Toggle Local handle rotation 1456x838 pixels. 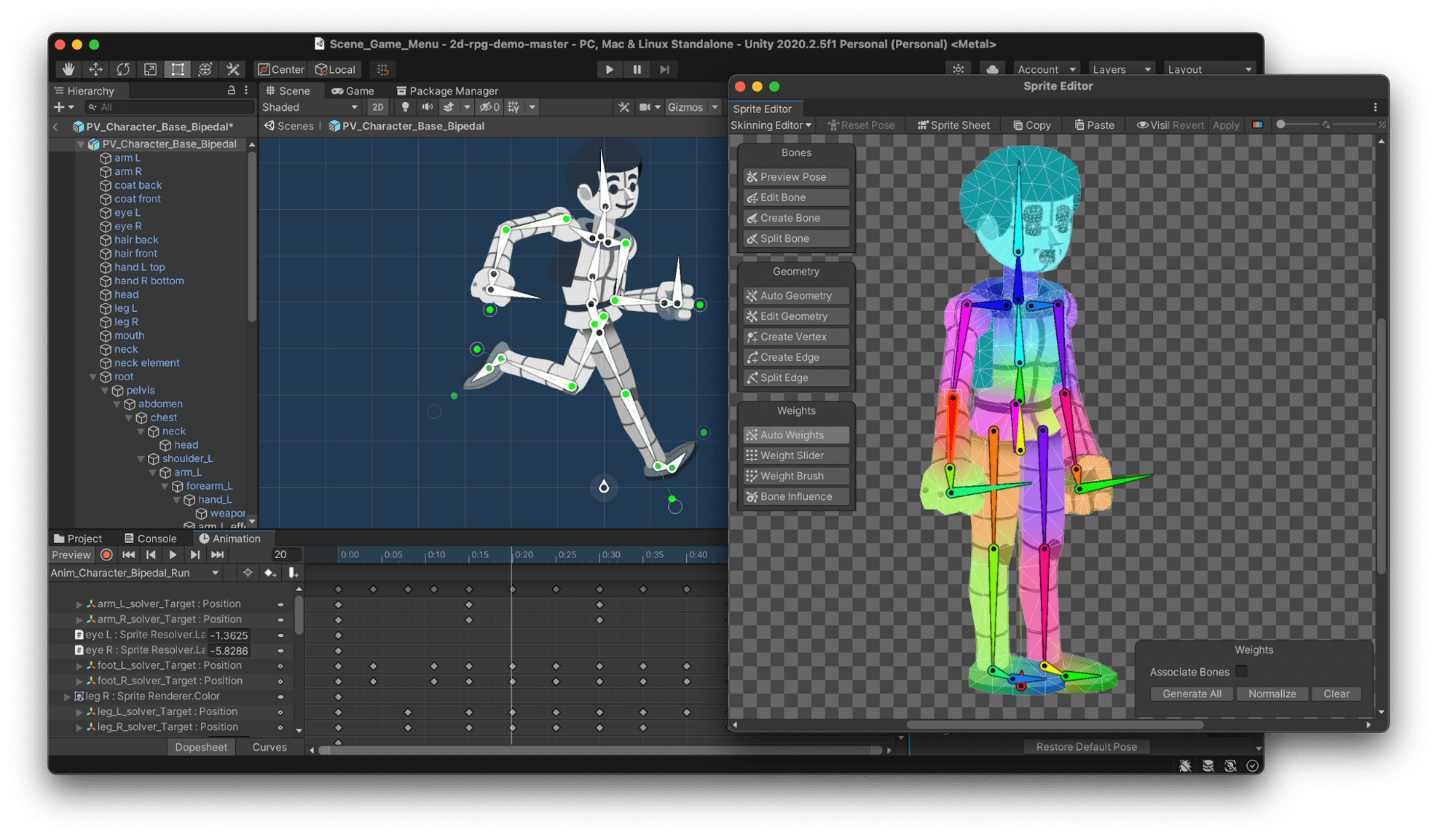(335, 69)
